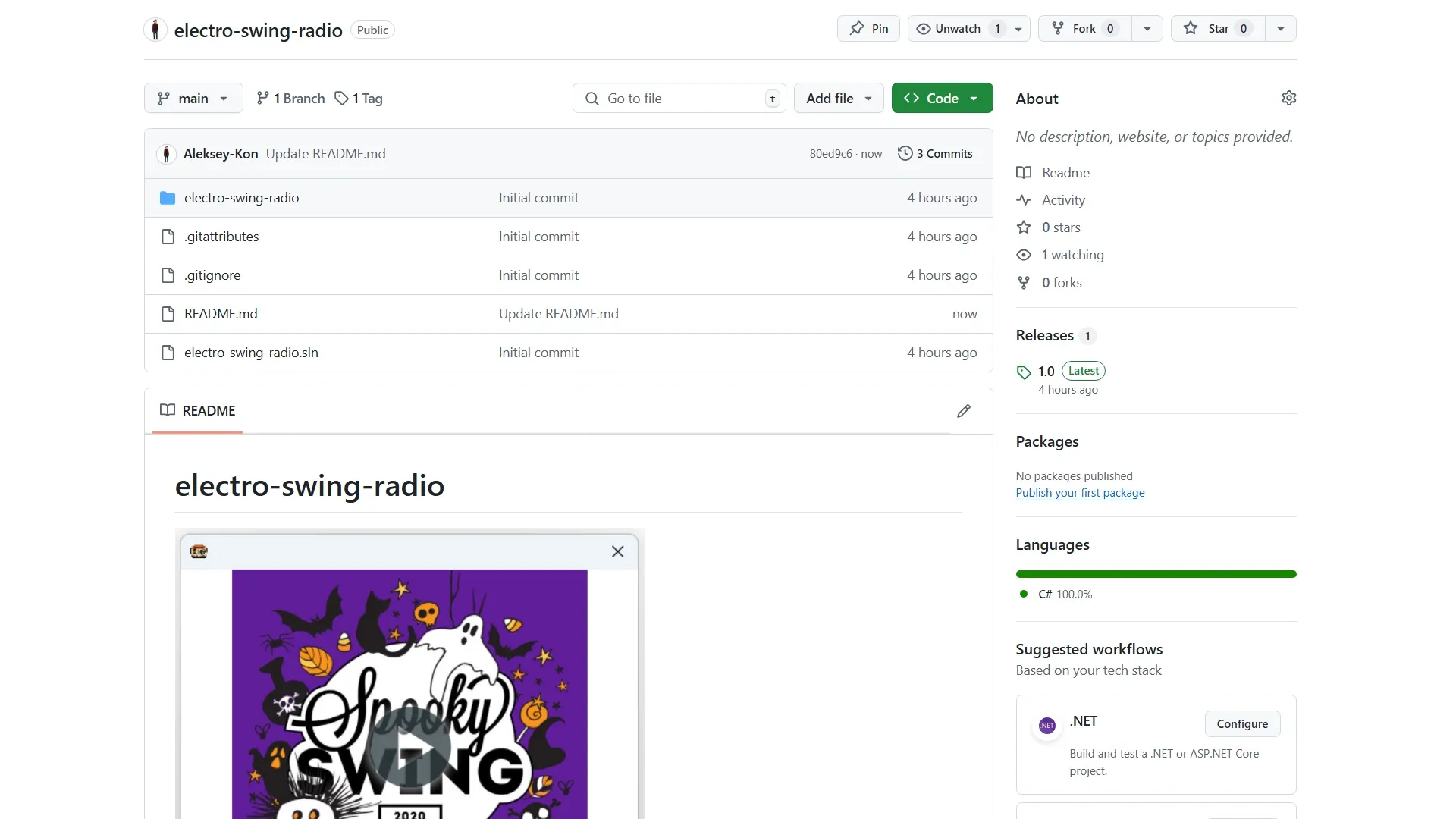1456x819 pixels.
Task: Open the .gitignore file
Action: click(x=212, y=275)
